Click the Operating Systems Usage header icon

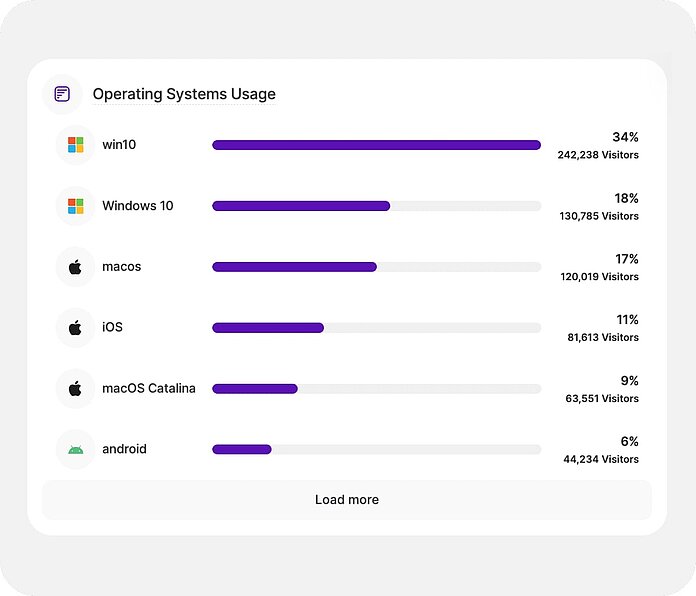[62, 94]
